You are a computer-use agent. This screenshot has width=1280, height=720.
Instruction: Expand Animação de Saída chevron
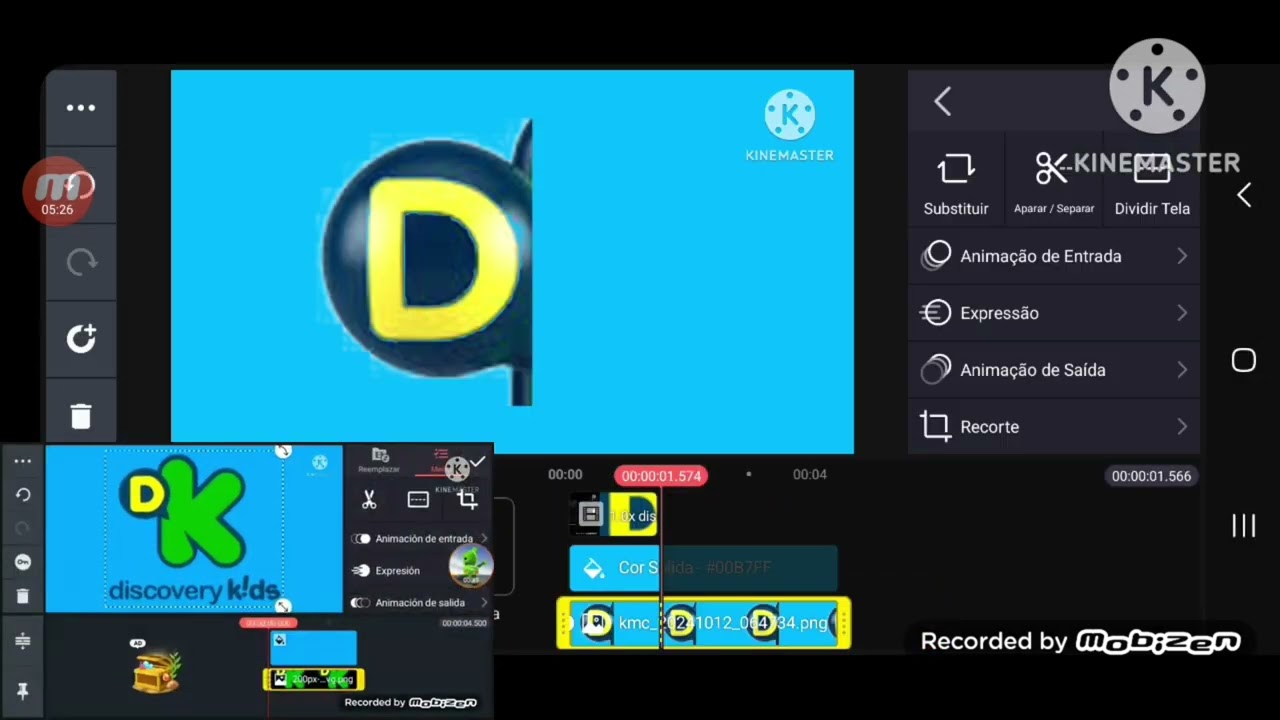coord(1182,370)
